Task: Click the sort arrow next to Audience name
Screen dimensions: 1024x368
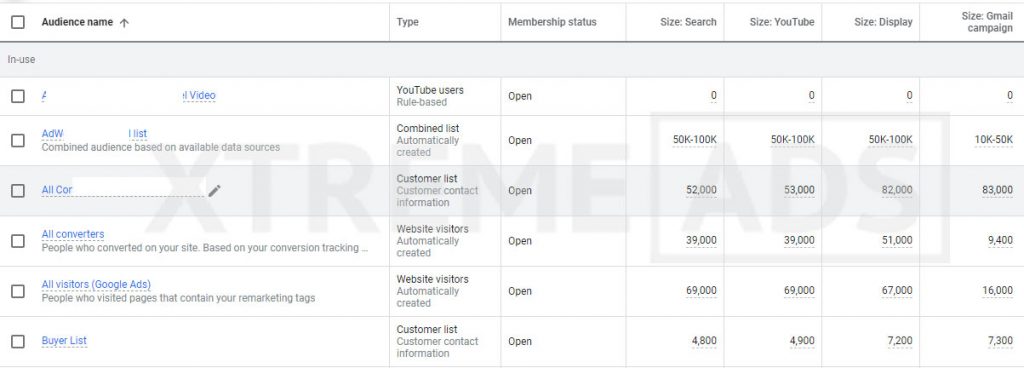Action: [x=124, y=22]
